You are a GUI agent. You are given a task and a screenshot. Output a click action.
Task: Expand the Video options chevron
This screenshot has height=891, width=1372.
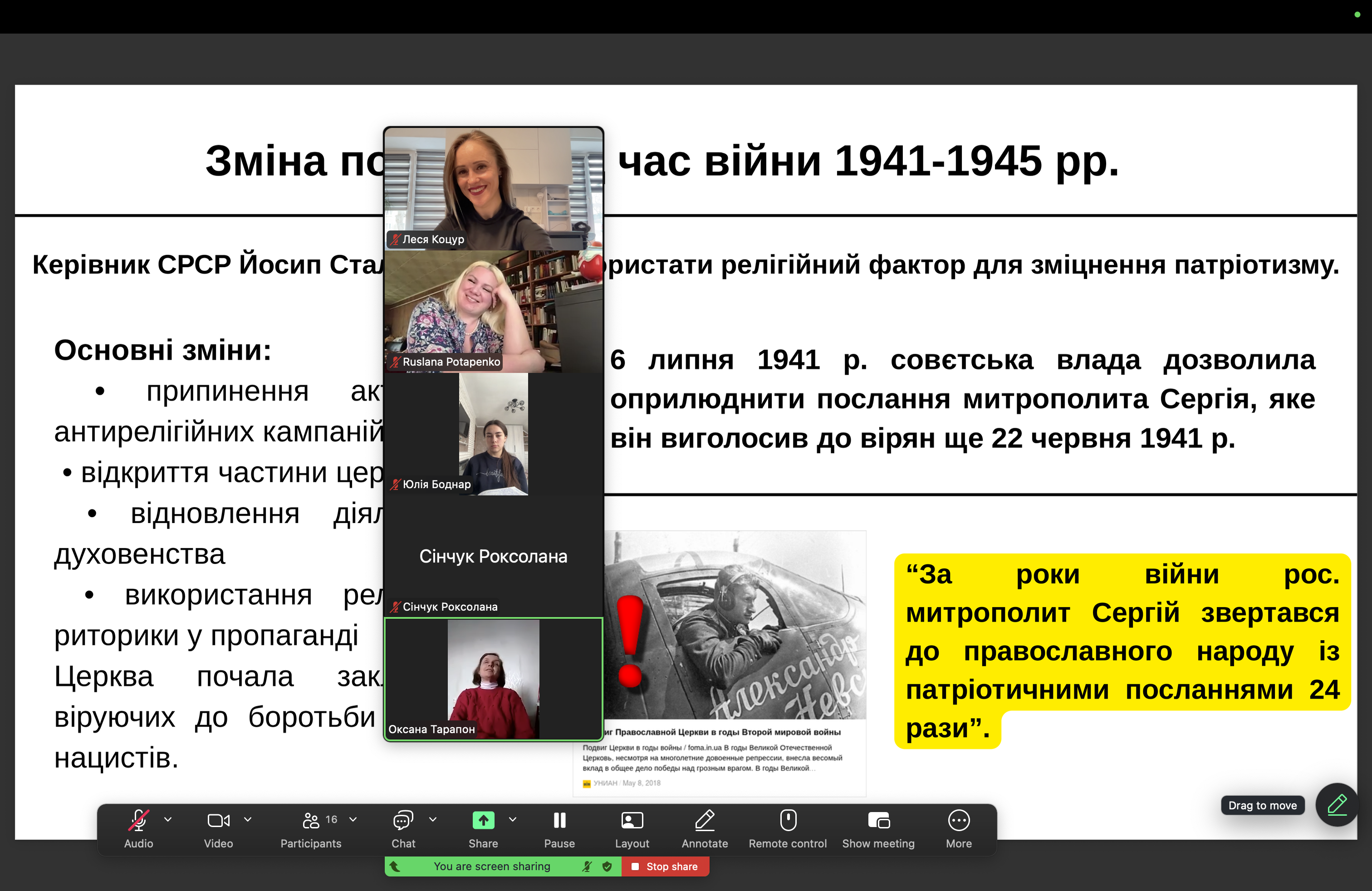point(248,819)
